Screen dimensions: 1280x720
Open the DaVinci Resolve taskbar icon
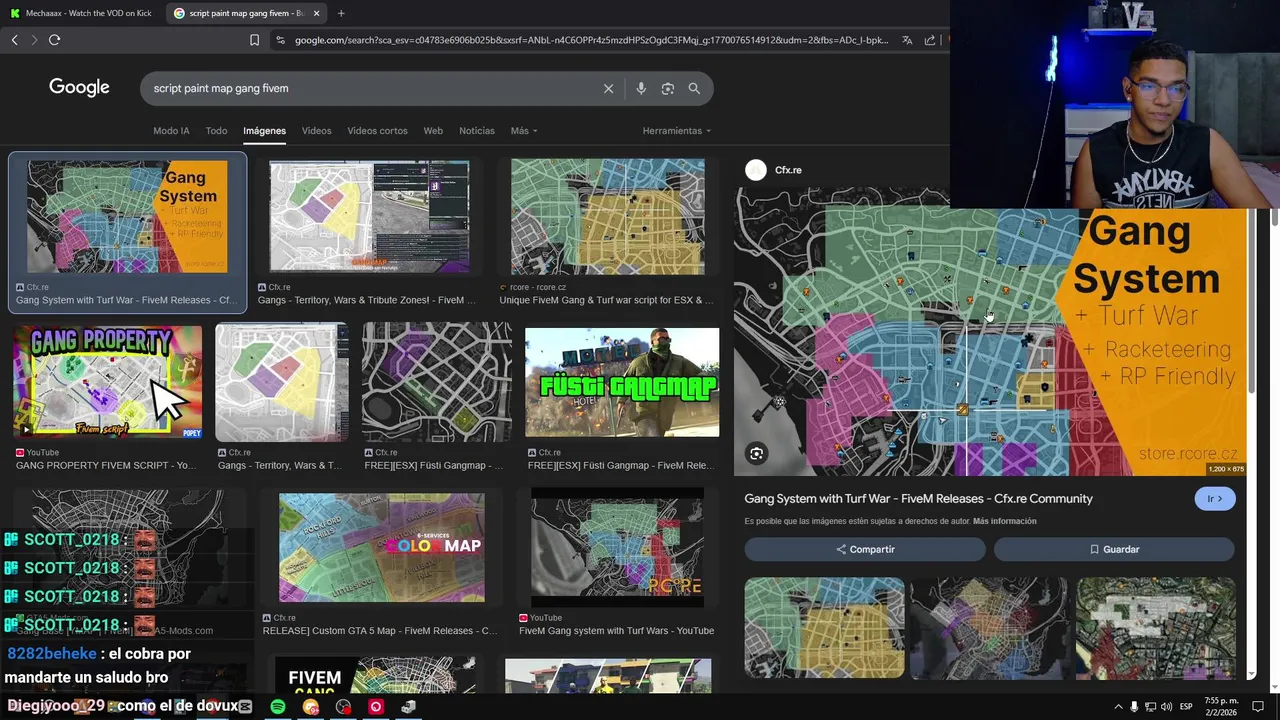[344, 706]
